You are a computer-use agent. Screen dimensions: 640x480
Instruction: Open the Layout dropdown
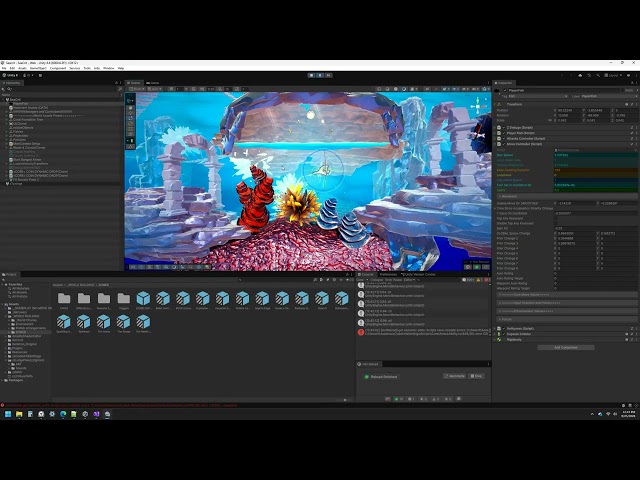click(613, 75)
